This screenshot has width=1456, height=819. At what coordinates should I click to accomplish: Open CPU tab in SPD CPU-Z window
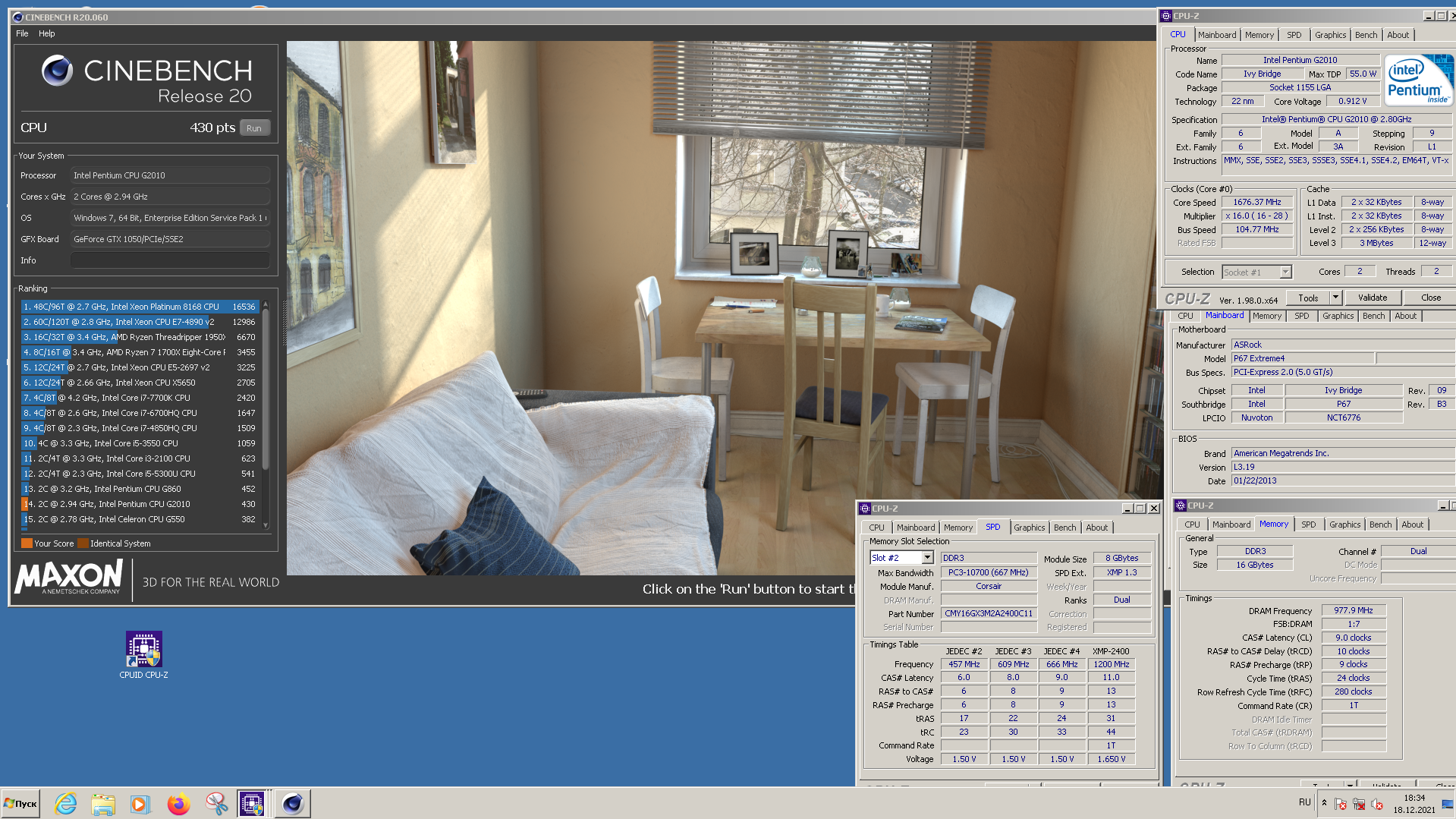[876, 528]
